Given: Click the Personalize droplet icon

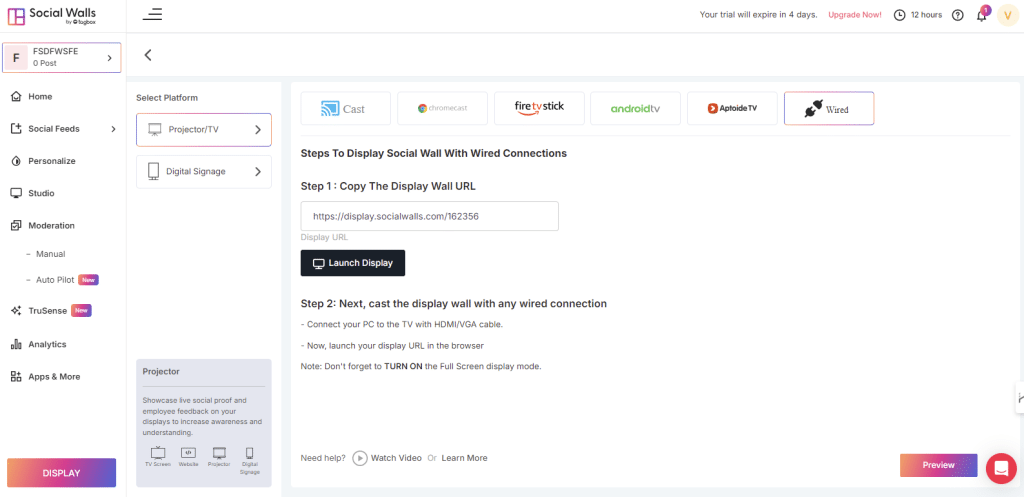Looking at the screenshot, I should (x=16, y=161).
